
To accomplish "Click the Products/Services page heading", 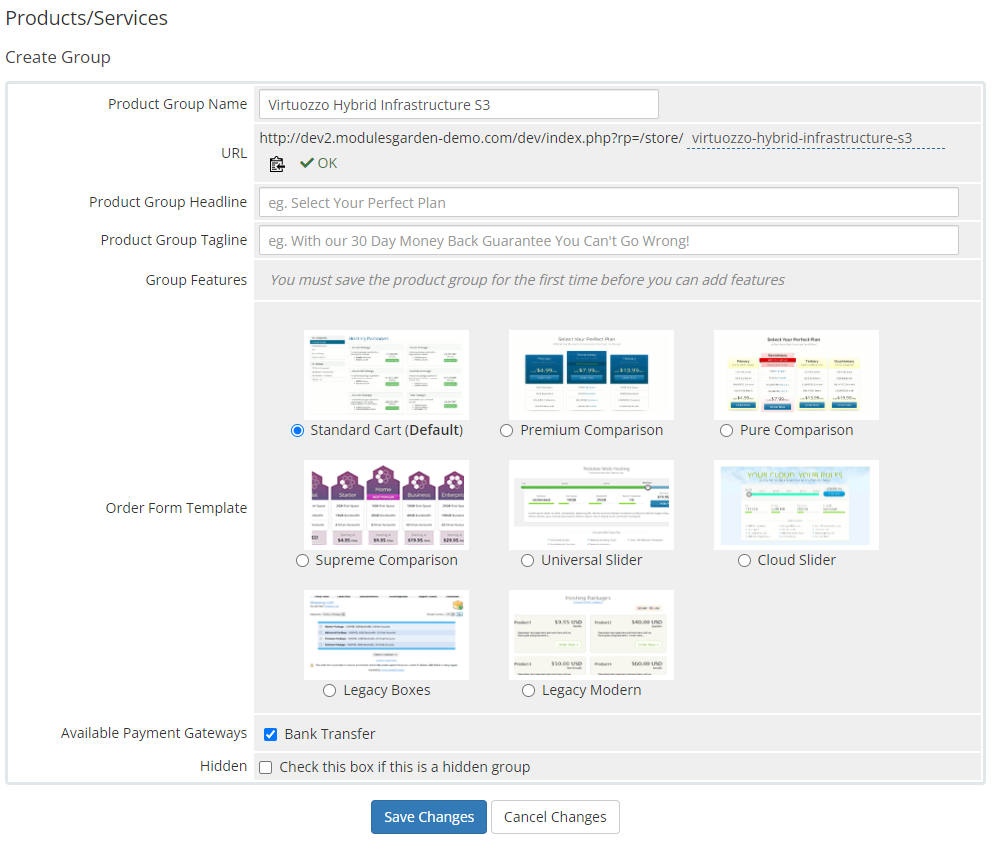I will [x=87, y=18].
